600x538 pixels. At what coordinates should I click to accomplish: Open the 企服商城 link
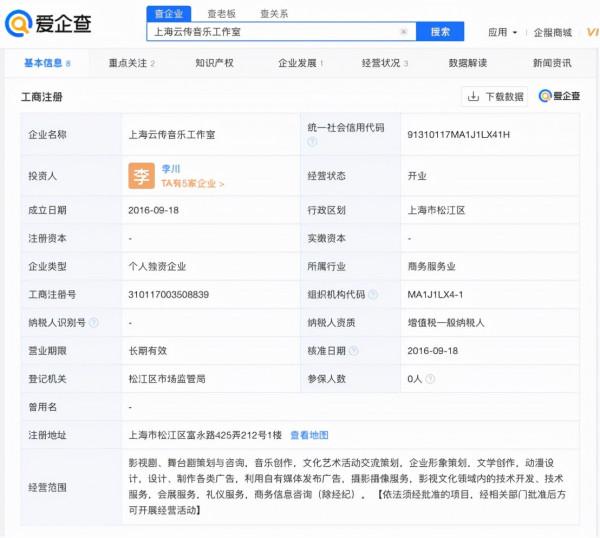point(553,33)
